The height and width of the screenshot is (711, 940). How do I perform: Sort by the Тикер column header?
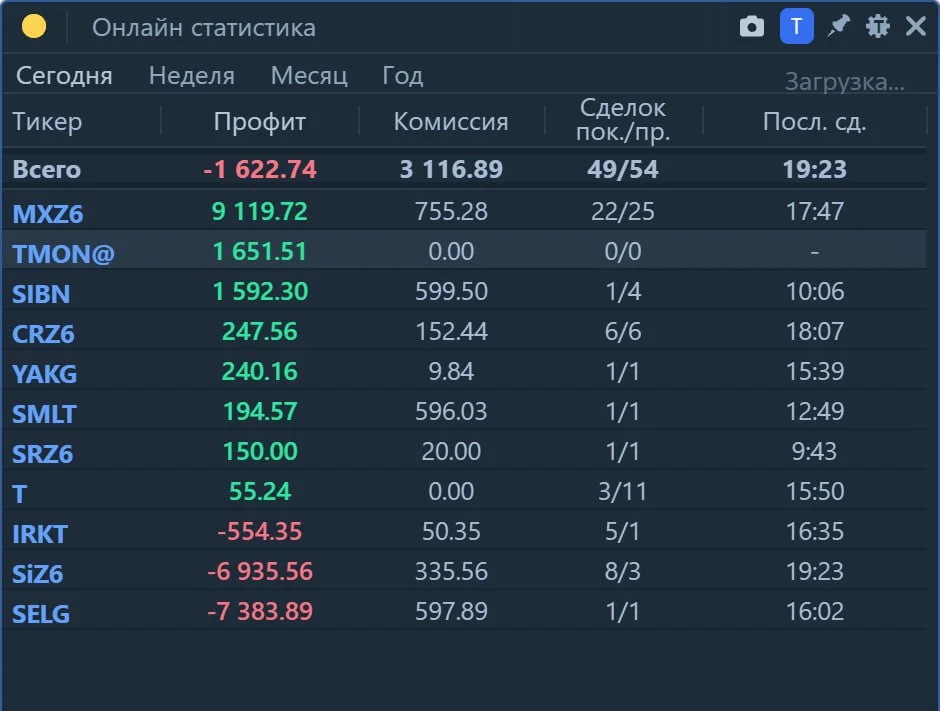tap(47, 122)
